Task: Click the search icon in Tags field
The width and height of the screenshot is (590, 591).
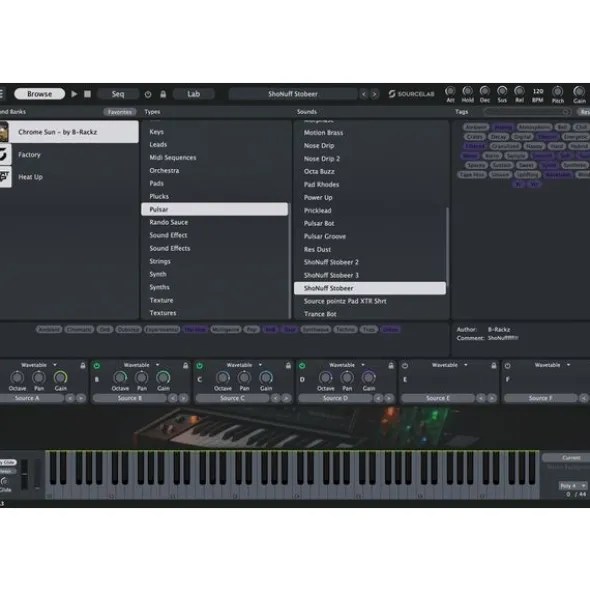Action: (565, 112)
